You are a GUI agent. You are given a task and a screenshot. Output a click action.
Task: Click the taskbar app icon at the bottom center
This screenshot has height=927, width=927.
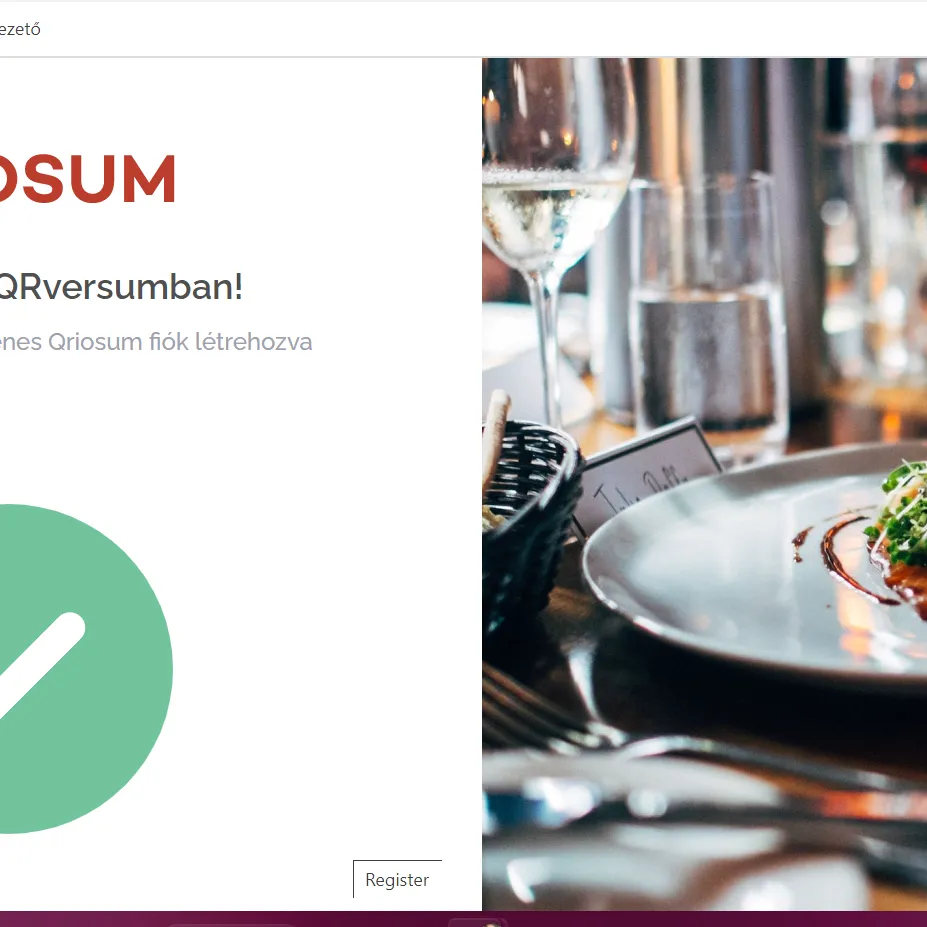coord(478,923)
